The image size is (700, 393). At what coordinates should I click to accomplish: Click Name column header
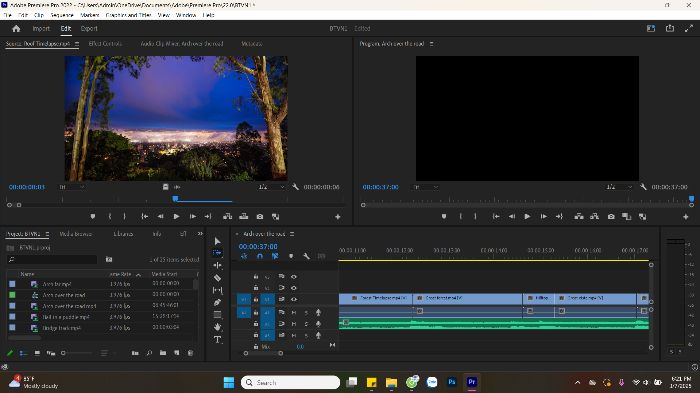click(x=27, y=274)
